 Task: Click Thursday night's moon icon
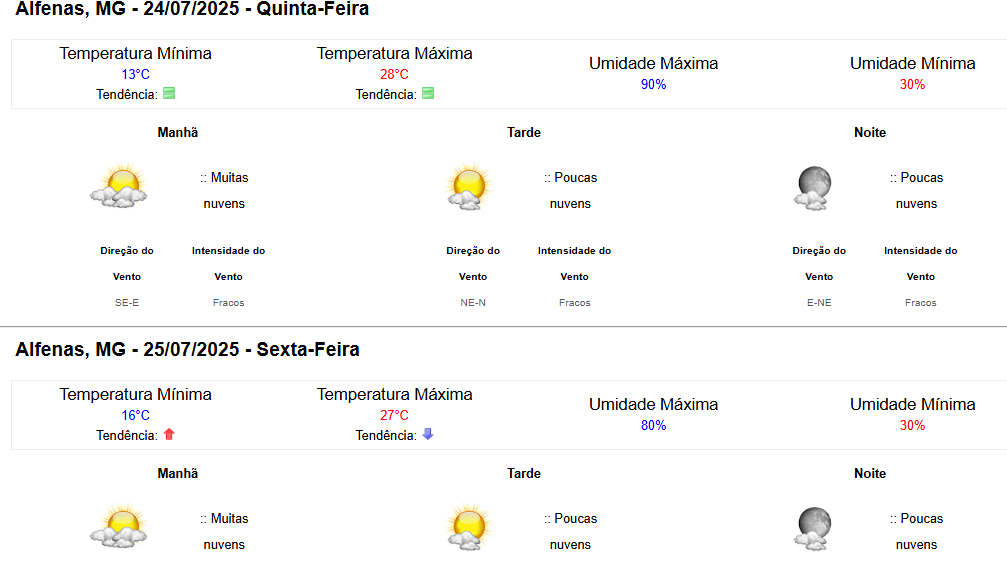click(x=813, y=188)
